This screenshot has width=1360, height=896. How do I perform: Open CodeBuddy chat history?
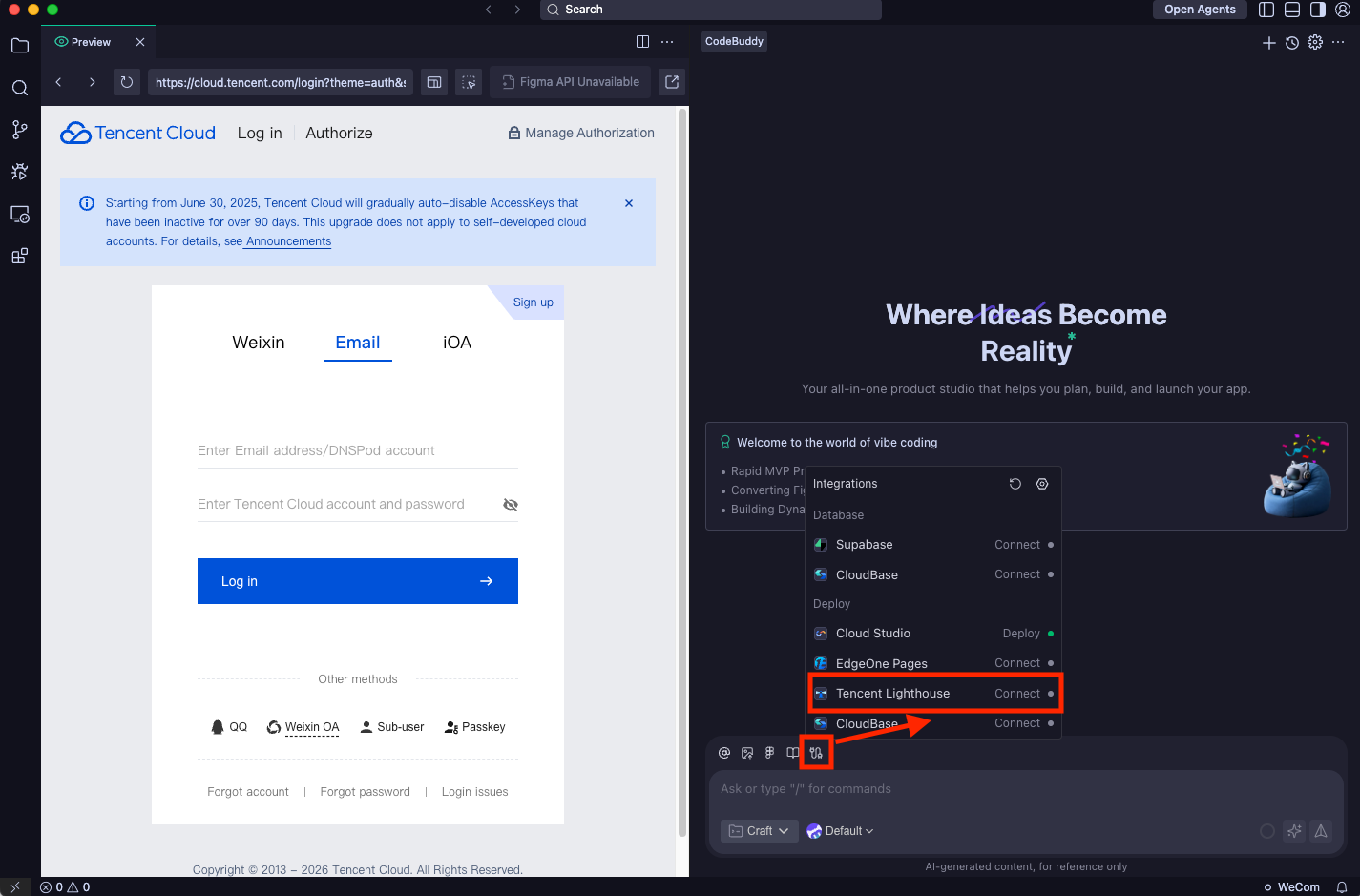1292,43
